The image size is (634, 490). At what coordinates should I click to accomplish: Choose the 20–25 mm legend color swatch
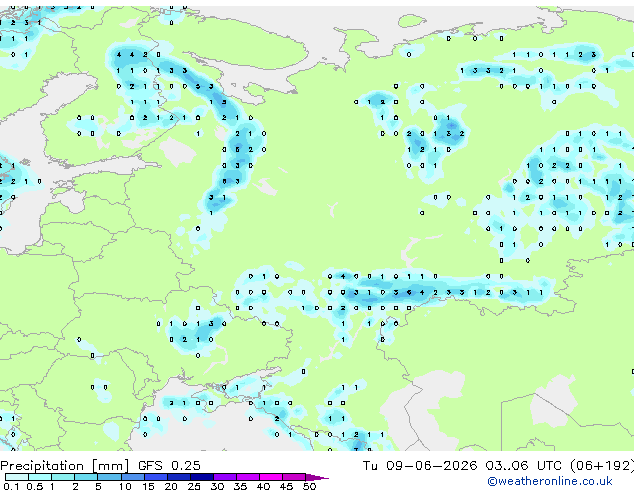tap(178, 477)
